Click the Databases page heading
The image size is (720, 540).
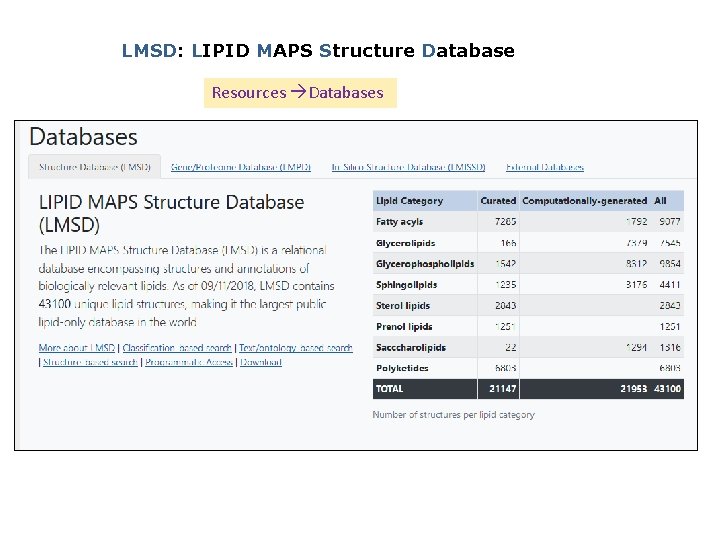84,137
